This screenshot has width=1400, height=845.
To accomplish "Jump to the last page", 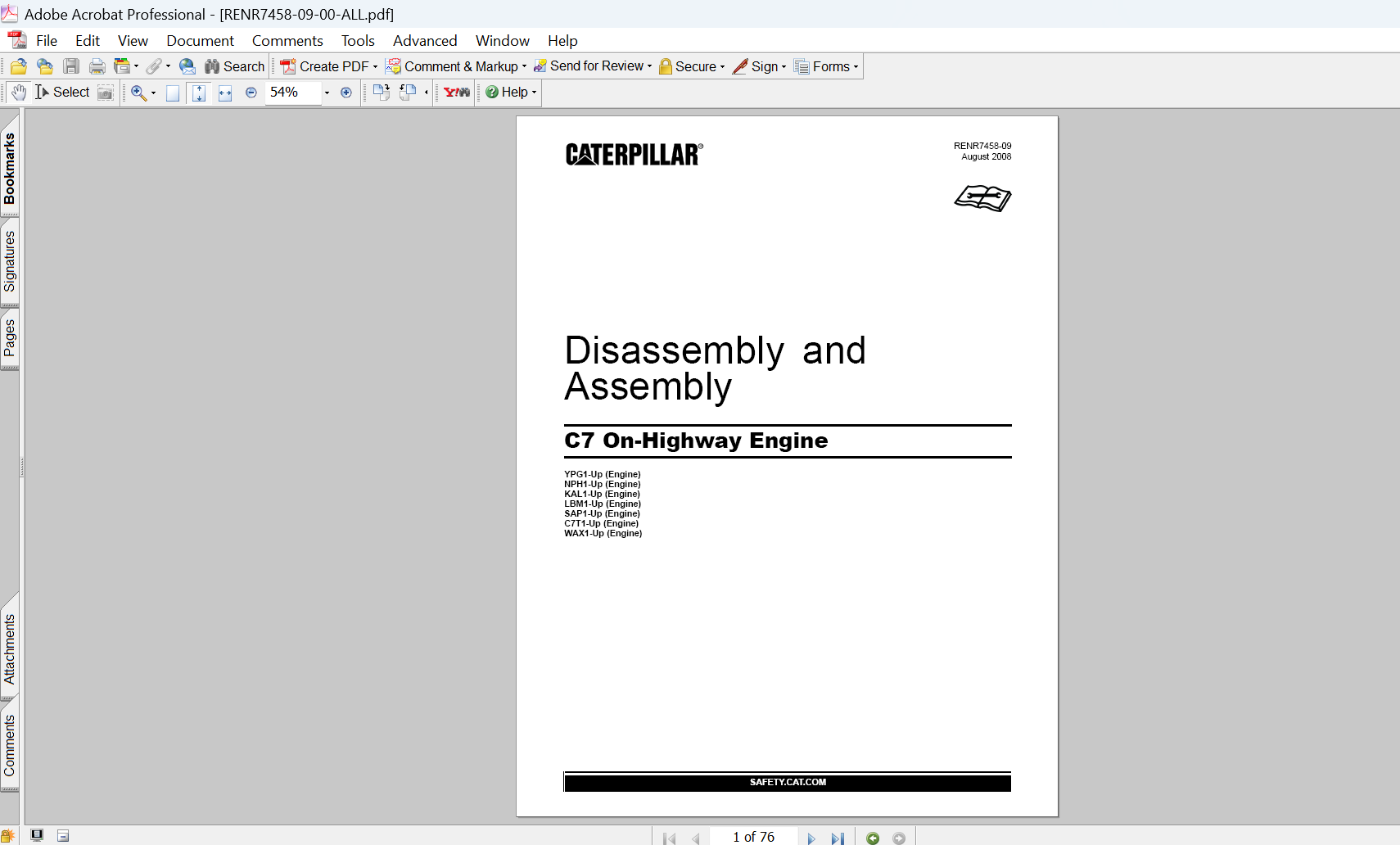I will pyautogui.click(x=838, y=838).
